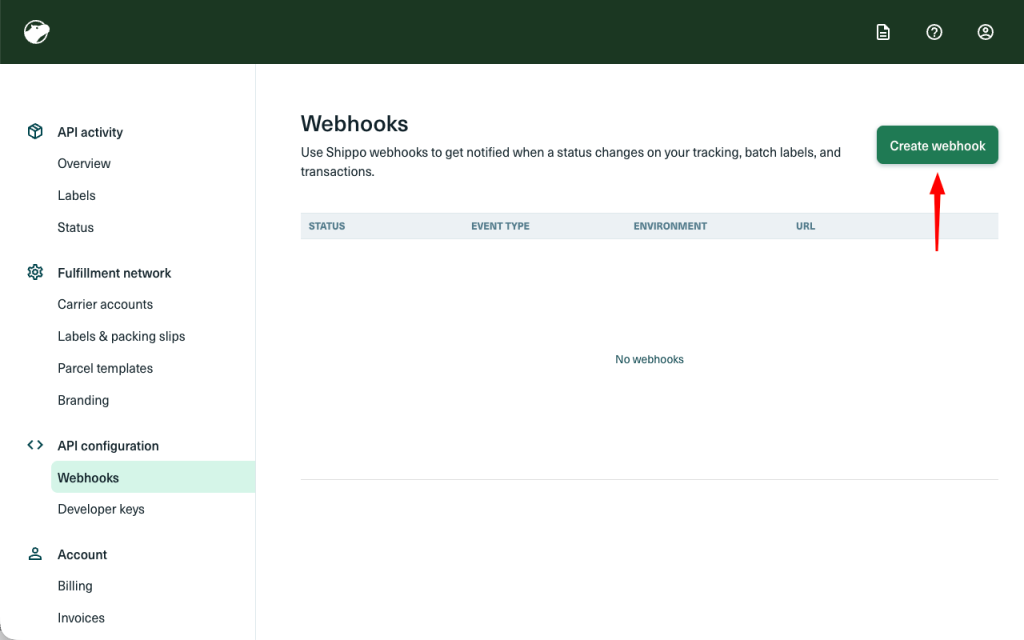Go to Billing
1024x640 pixels.
coord(75,586)
